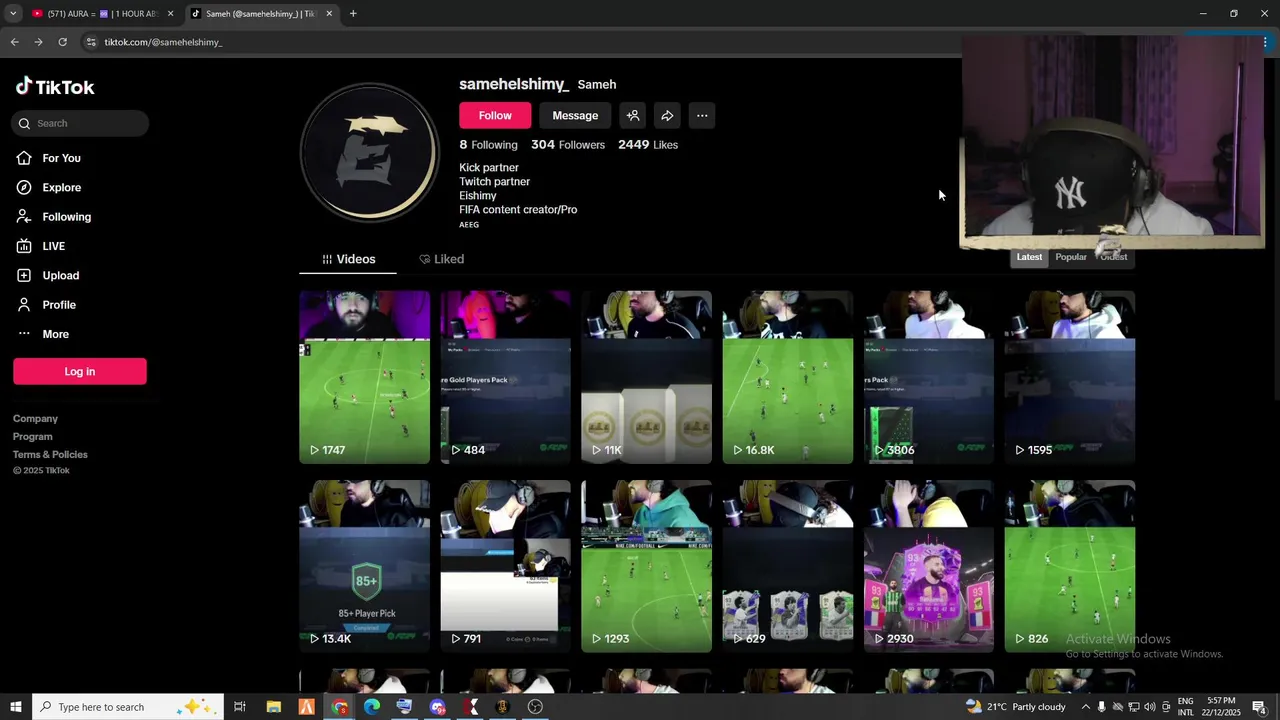The height and width of the screenshot is (720, 1280).
Task: Open the profile avatar picture
Action: click(x=370, y=152)
